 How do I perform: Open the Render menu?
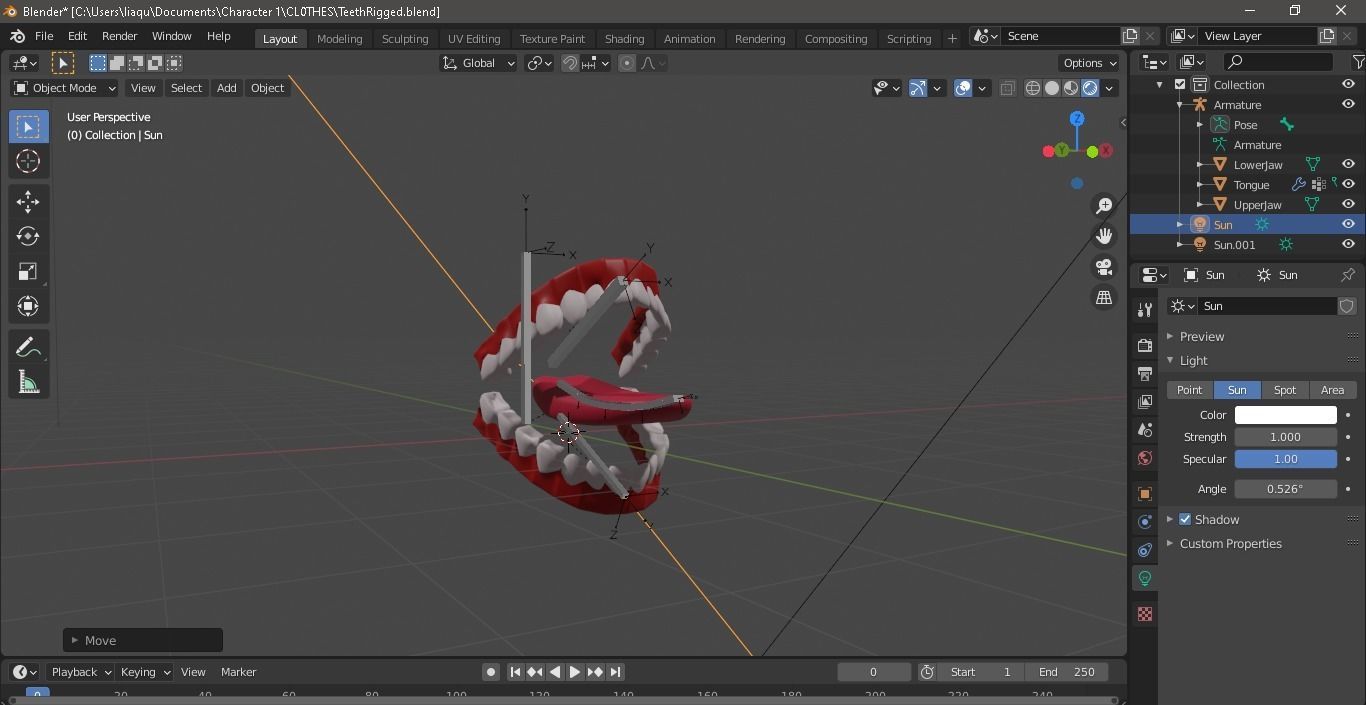click(119, 36)
